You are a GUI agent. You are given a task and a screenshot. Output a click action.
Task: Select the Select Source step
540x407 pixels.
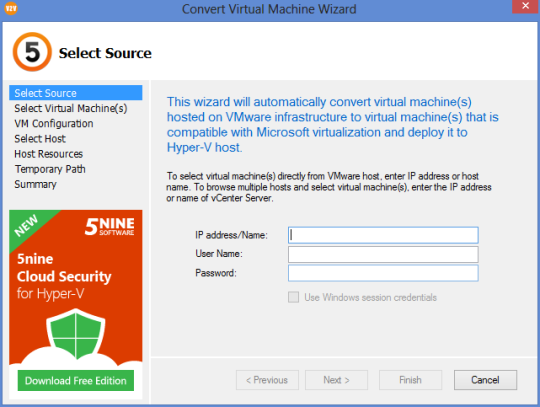[76, 93]
